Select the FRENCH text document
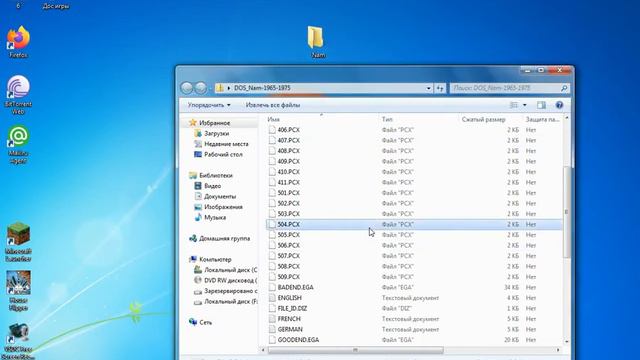The width and height of the screenshot is (640, 360). [x=289, y=319]
